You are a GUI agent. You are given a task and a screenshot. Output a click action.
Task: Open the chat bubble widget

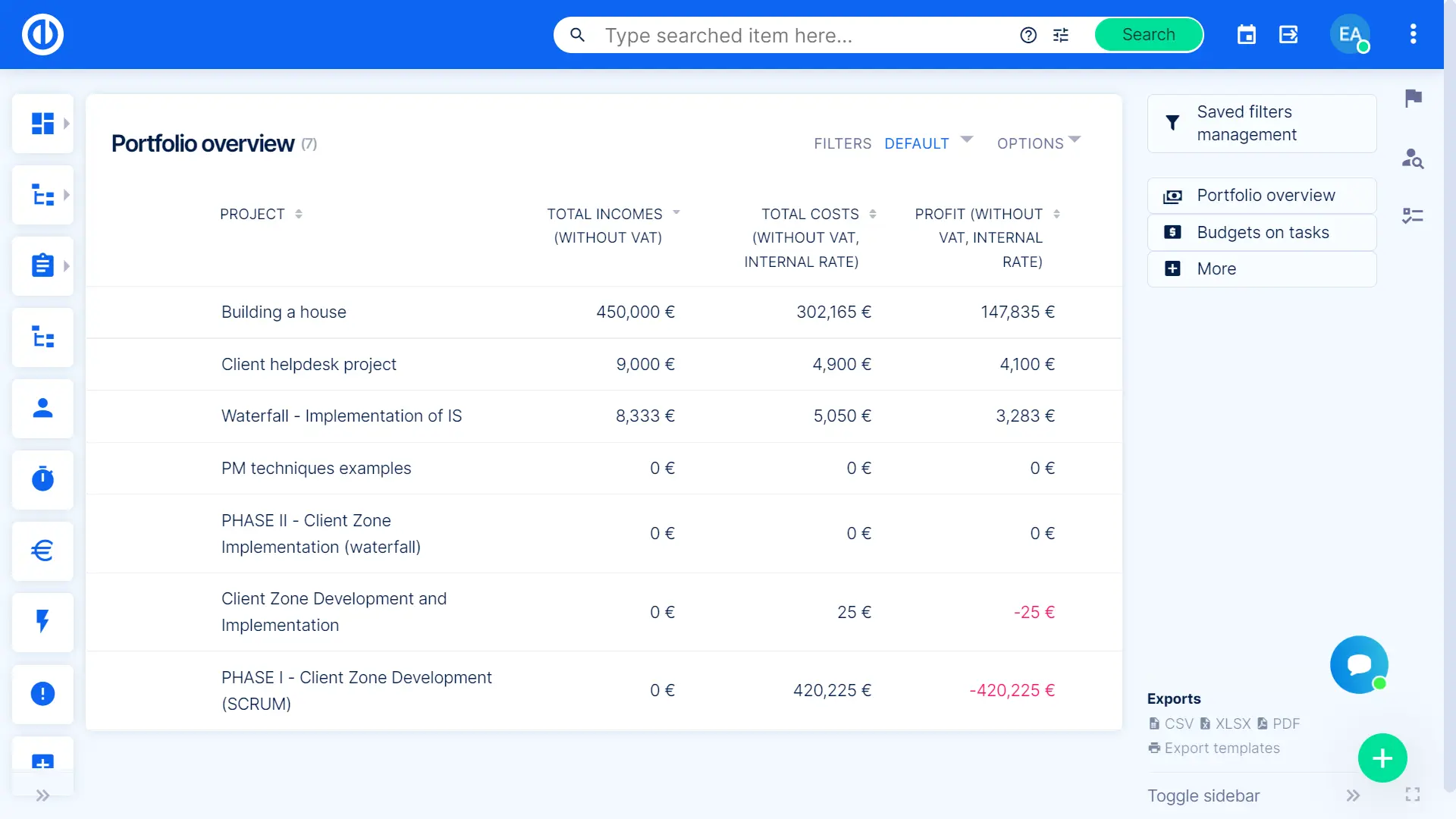click(x=1359, y=665)
